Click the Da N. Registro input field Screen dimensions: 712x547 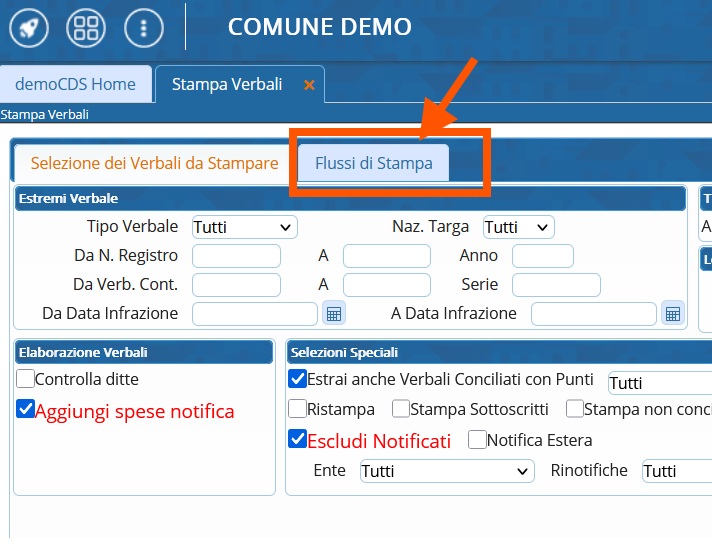[236, 256]
